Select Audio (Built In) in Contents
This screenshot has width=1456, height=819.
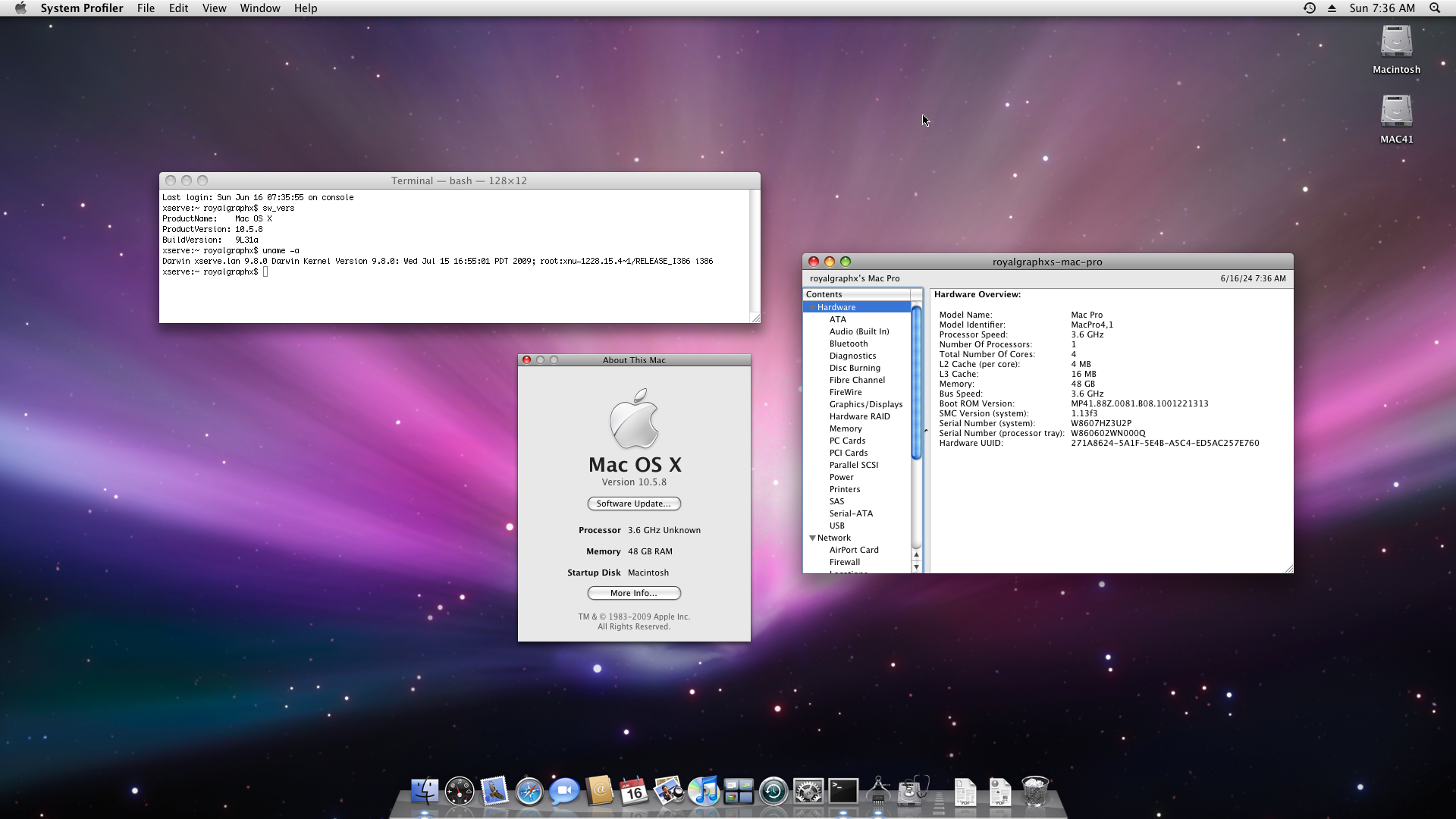tap(858, 331)
